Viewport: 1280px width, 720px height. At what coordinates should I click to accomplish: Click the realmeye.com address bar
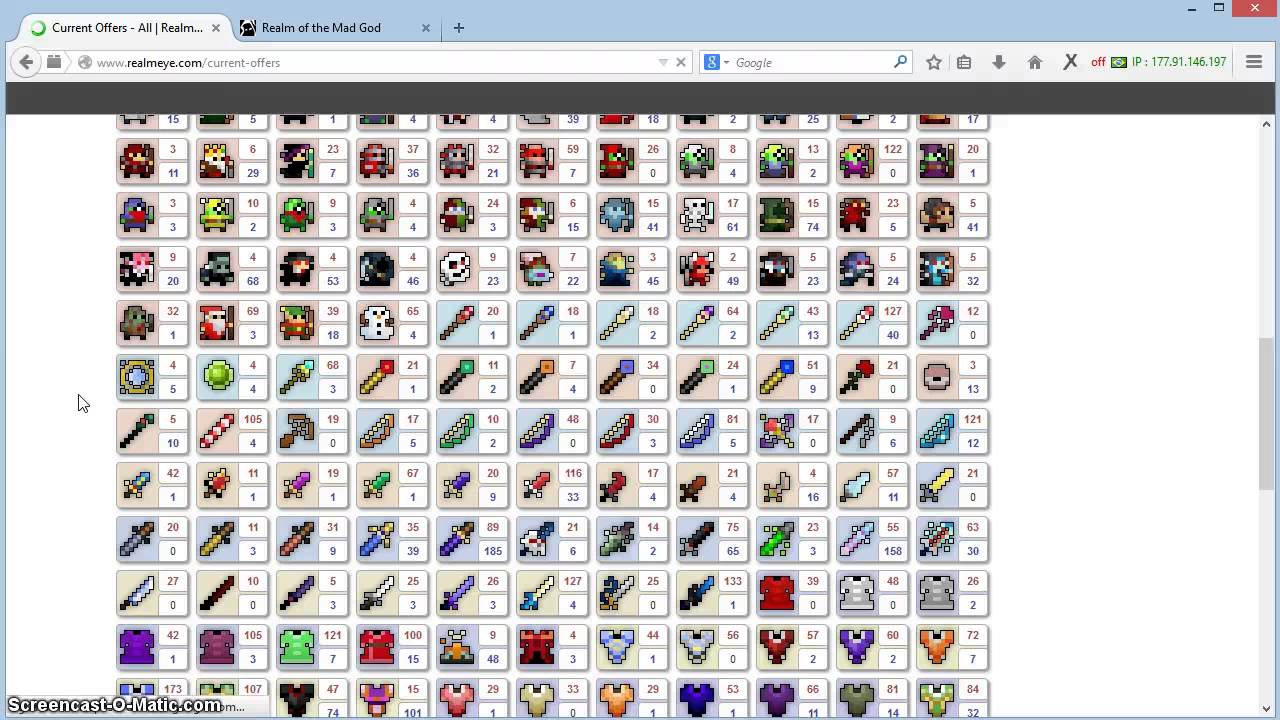tap(375, 62)
